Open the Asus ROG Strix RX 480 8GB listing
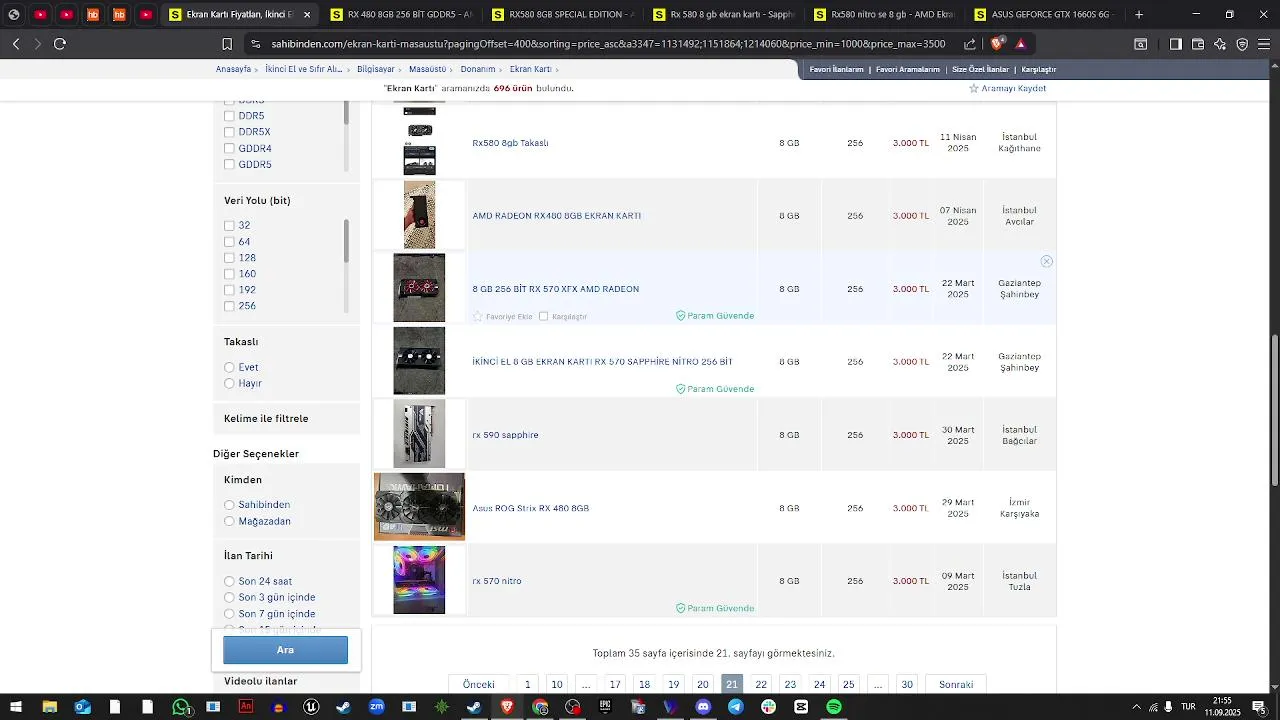Image resolution: width=1280 pixels, height=720 pixels. pyautogui.click(x=531, y=508)
